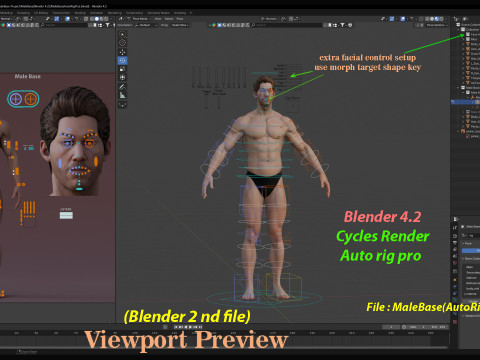Screen dimensions: 480x360
Task: Toggle snapping magnet in right viewport header
Action: (284, 19)
